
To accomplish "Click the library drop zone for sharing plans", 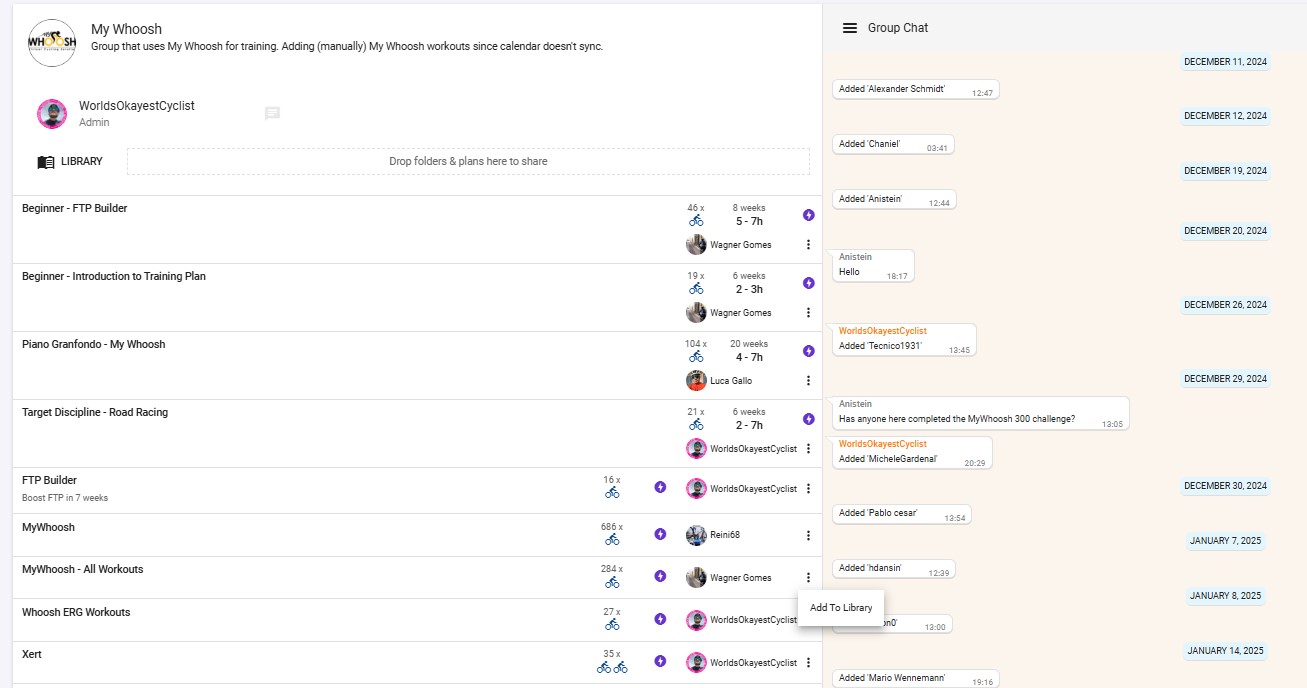I will [468, 161].
